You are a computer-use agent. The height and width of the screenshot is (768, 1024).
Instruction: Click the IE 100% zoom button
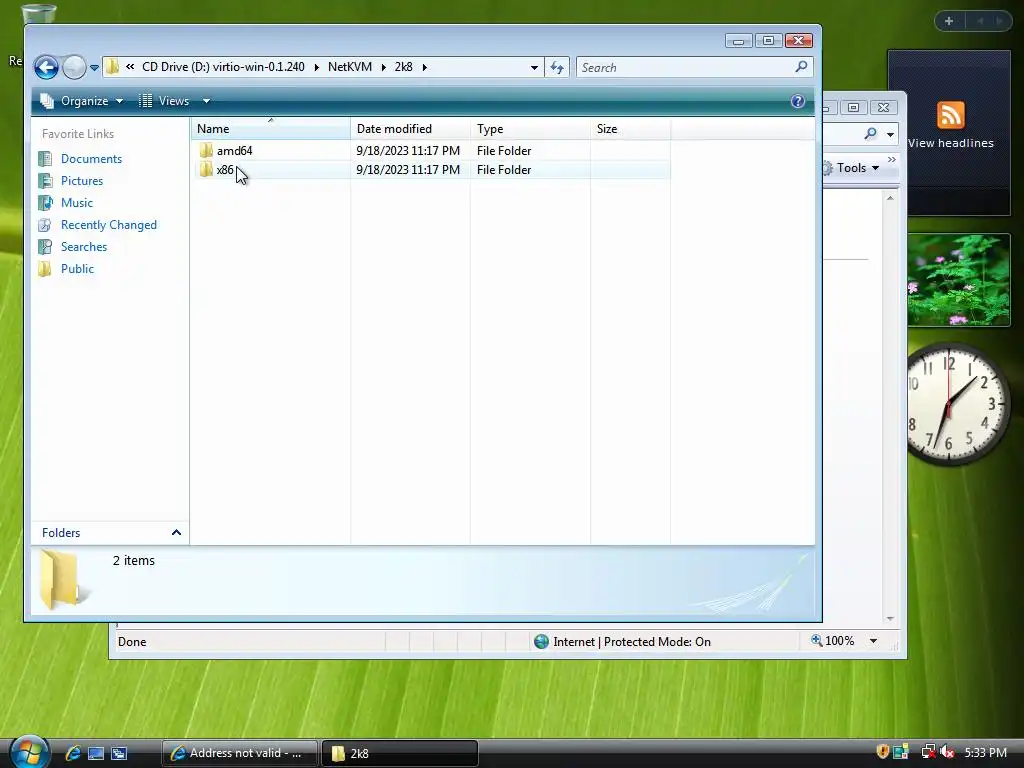833,641
